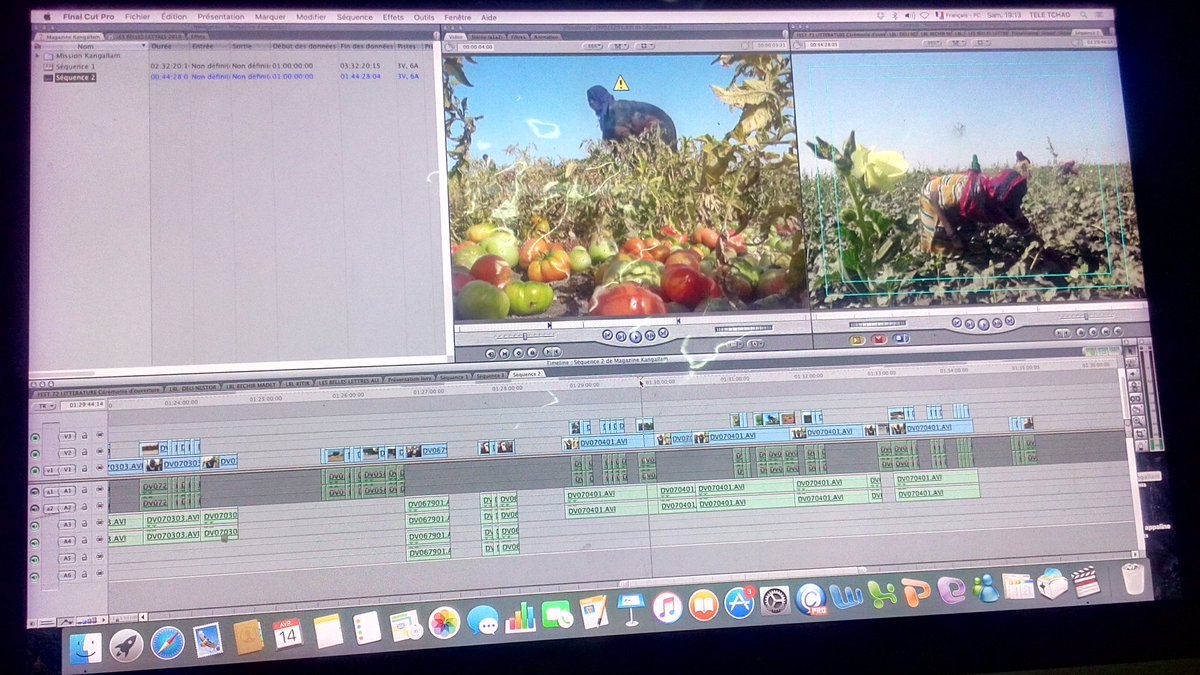Open the Calendar icon in the Dock

tap(288, 633)
